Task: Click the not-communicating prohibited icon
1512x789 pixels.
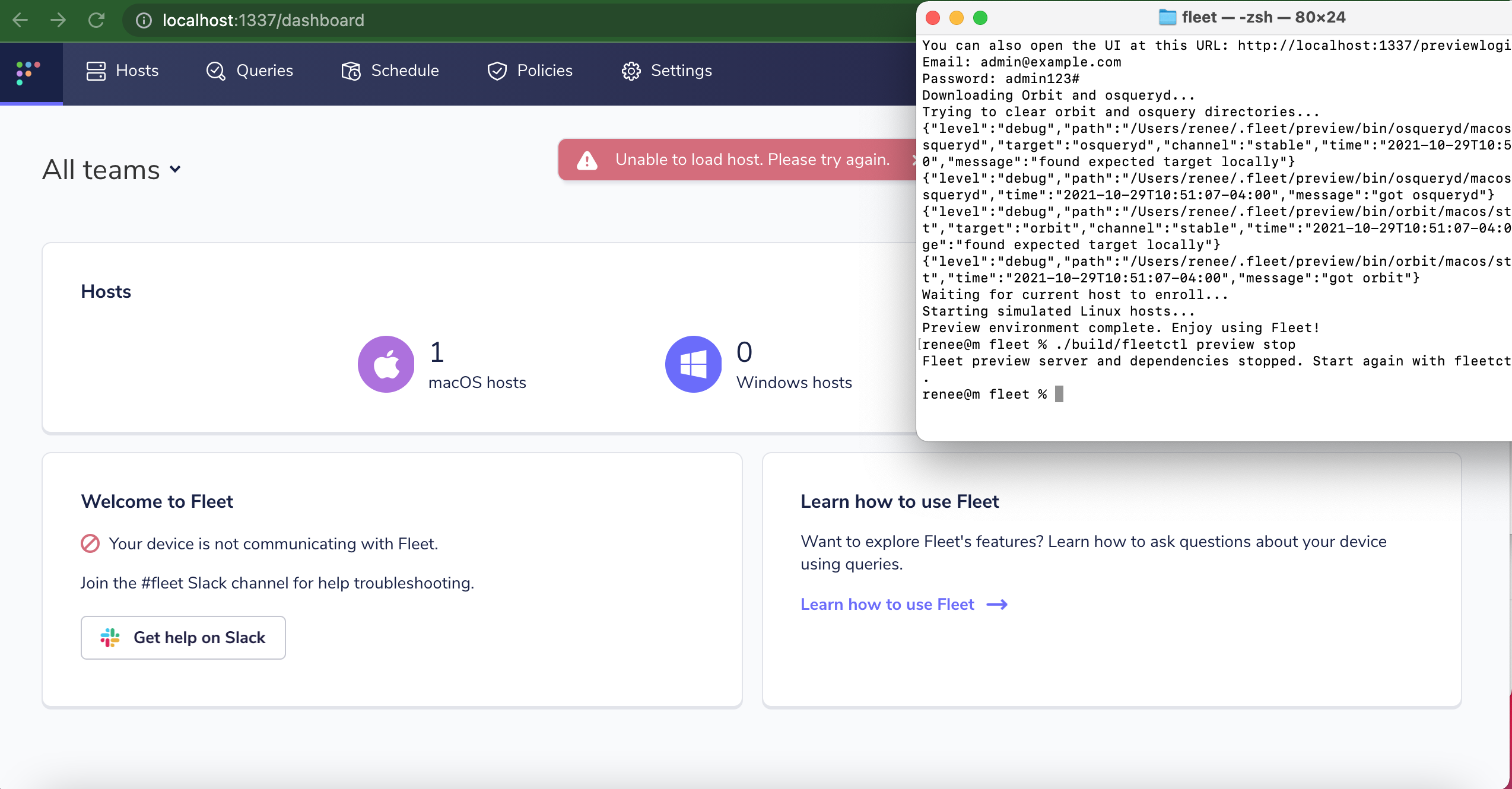Action: [x=90, y=543]
